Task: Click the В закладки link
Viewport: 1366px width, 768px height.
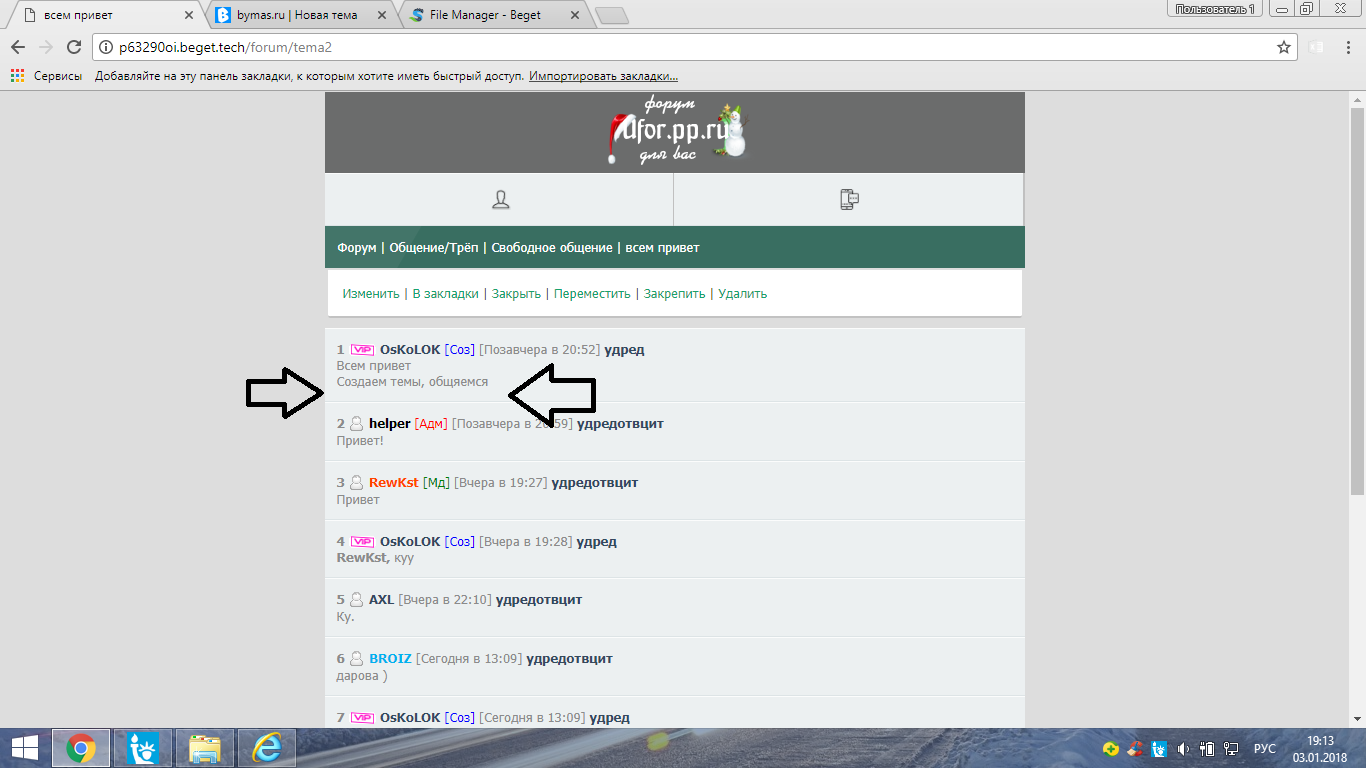Action: [446, 294]
